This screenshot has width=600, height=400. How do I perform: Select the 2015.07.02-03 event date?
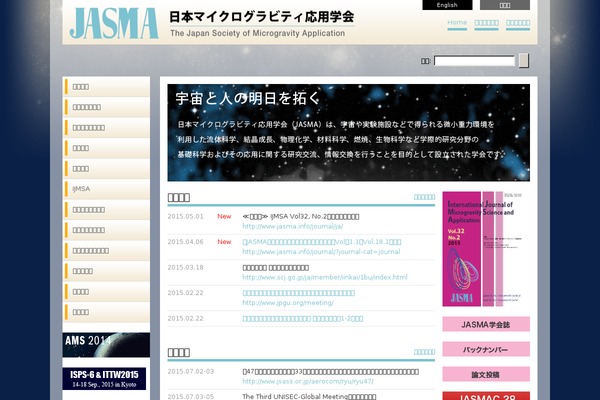191,372
